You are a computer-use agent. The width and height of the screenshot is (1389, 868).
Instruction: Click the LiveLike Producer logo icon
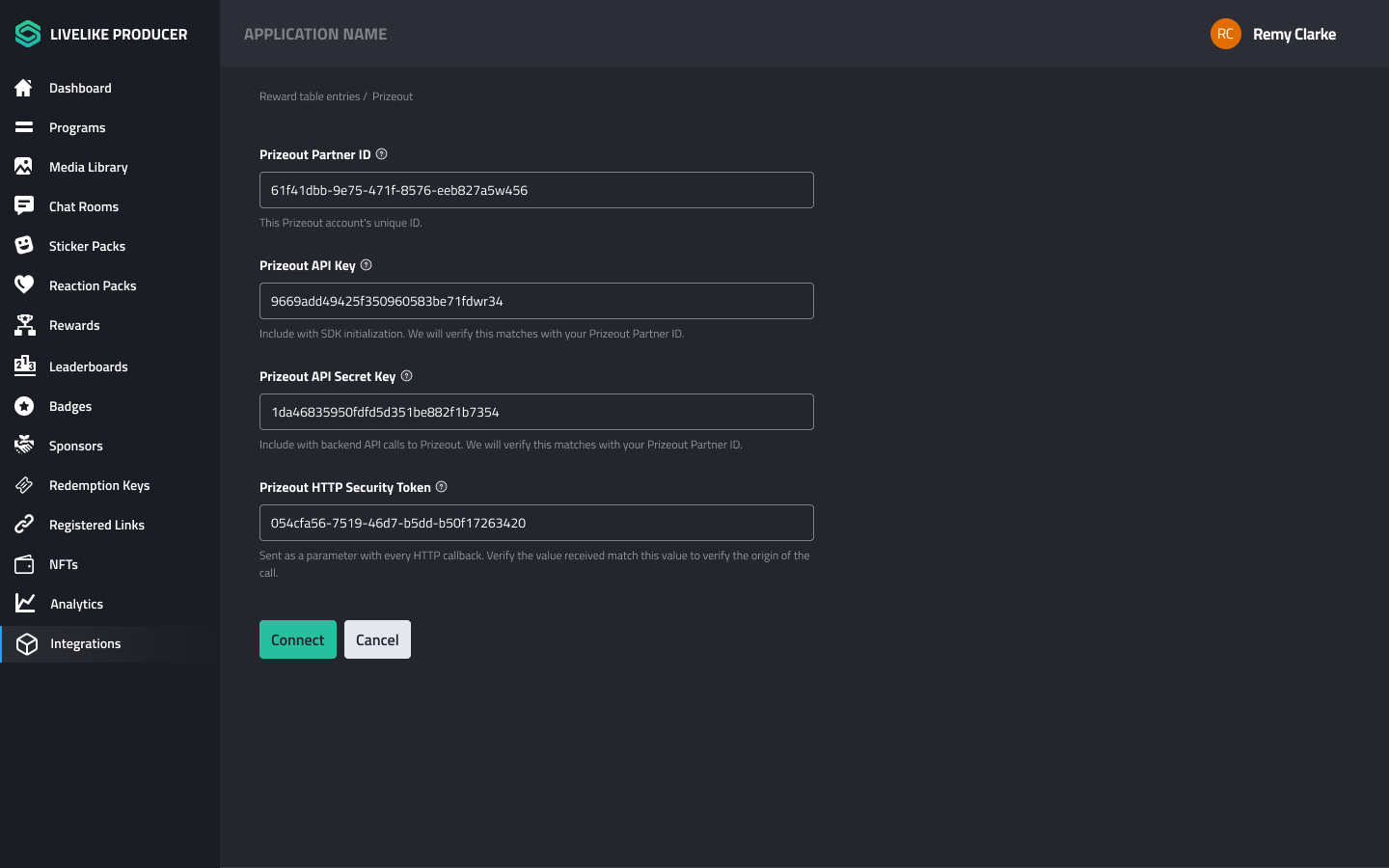[x=28, y=34]
